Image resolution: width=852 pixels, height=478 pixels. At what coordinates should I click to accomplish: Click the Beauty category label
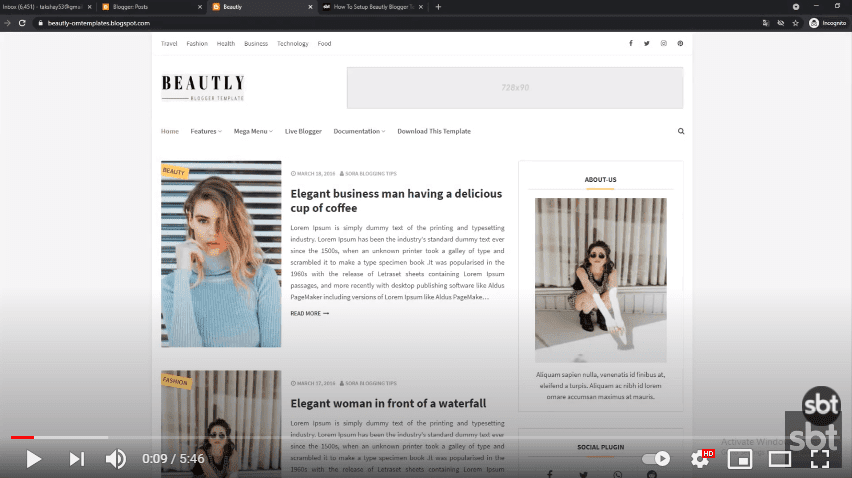174,171
